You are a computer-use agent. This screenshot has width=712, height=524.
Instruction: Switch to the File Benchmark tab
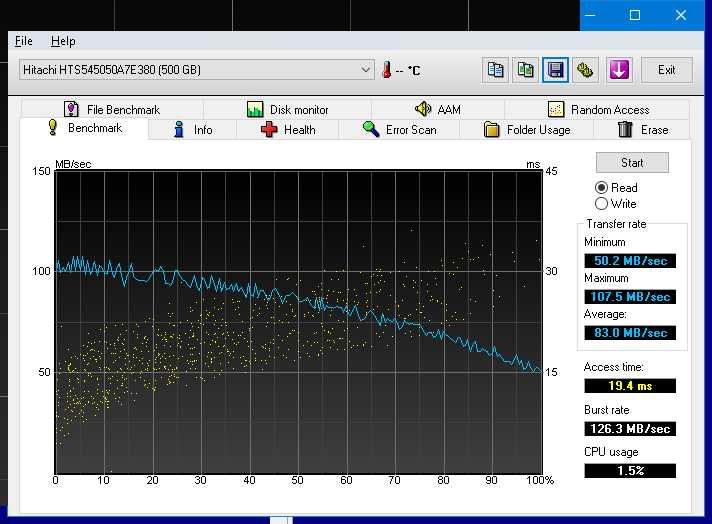[x=112, y=109]
